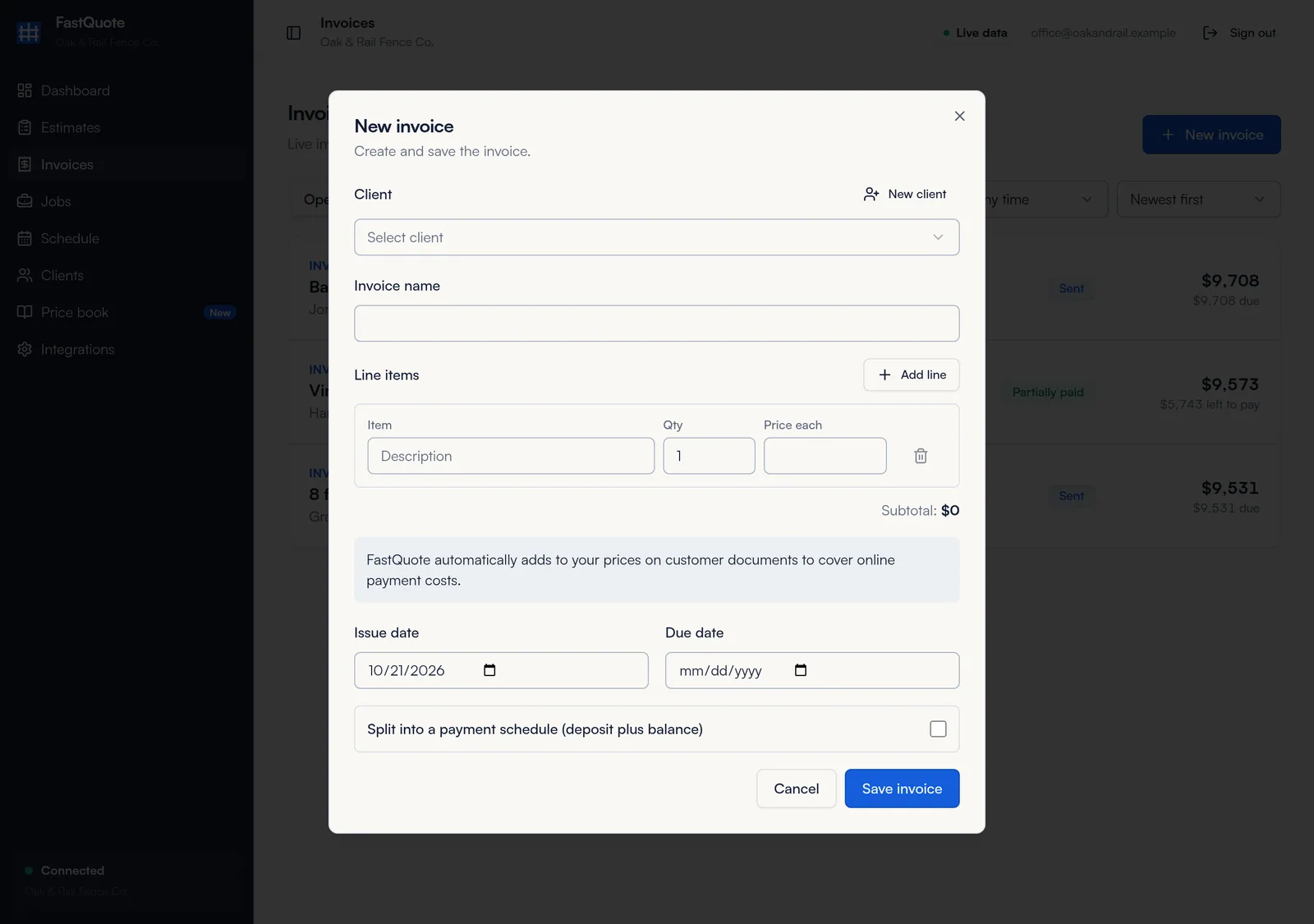
Task: Open Invoices in the sidebar menu
Action: point(126,164)
